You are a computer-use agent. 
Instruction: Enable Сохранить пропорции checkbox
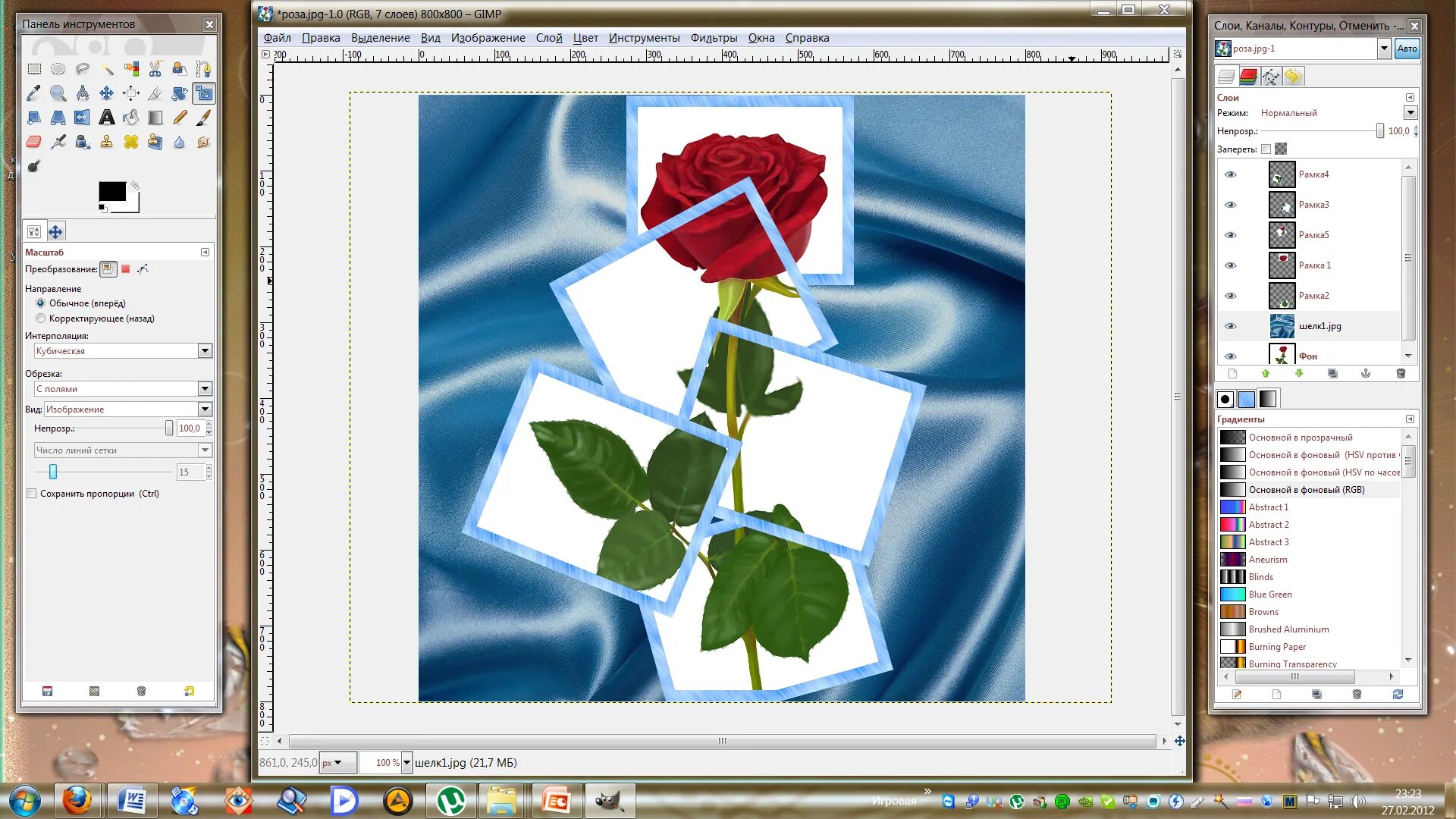(32, 494)
